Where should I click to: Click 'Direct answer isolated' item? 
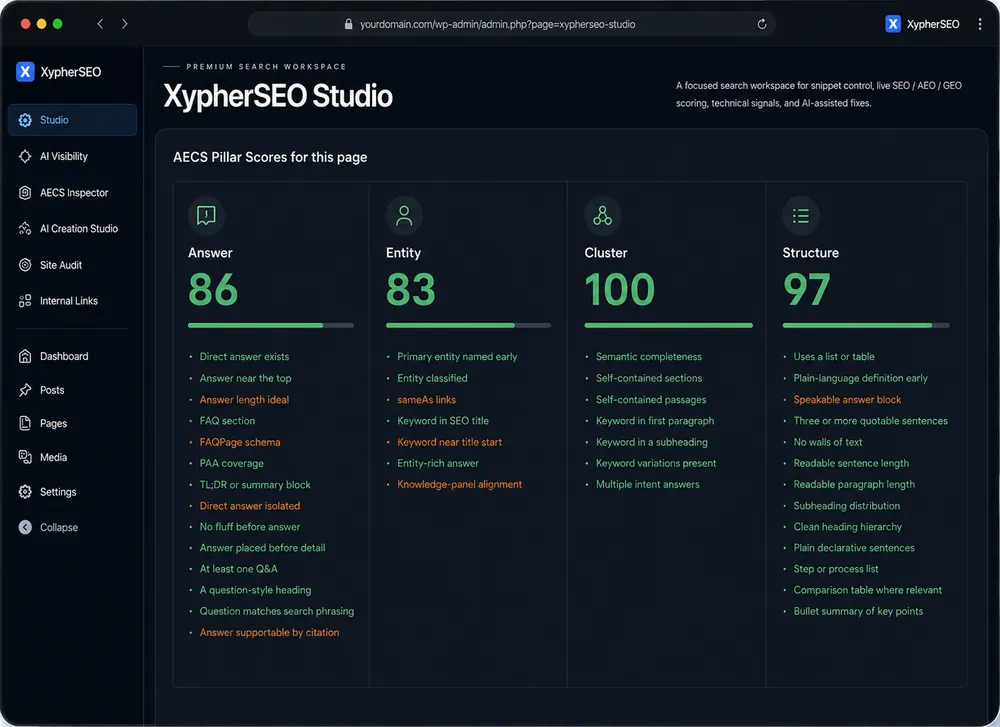tap(250, 506)
